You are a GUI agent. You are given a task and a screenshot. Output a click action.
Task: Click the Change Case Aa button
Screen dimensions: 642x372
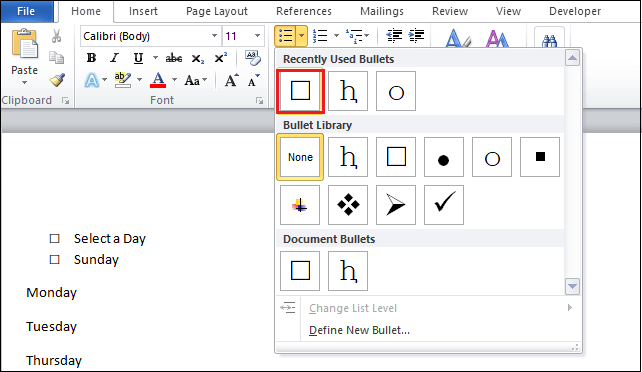pos(192,80)
